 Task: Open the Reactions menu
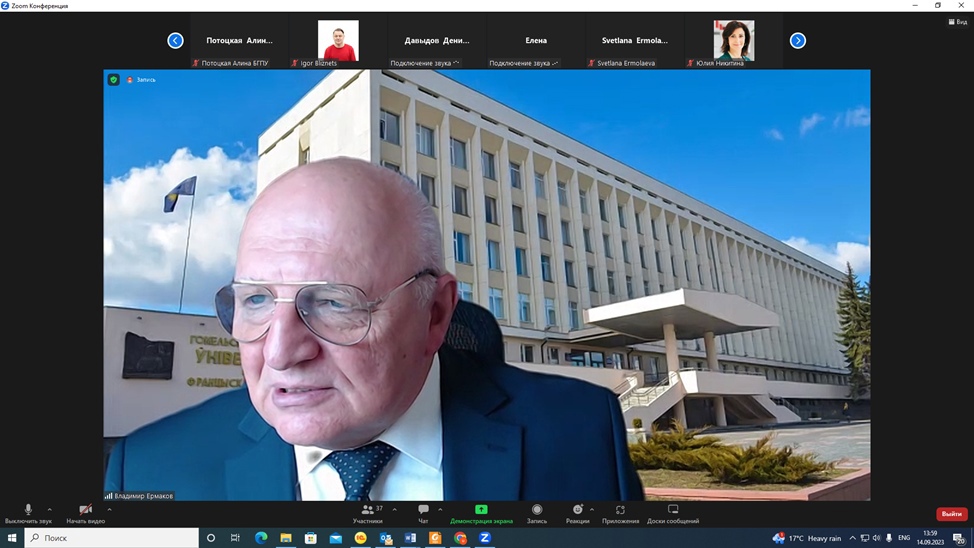(577, 510)
